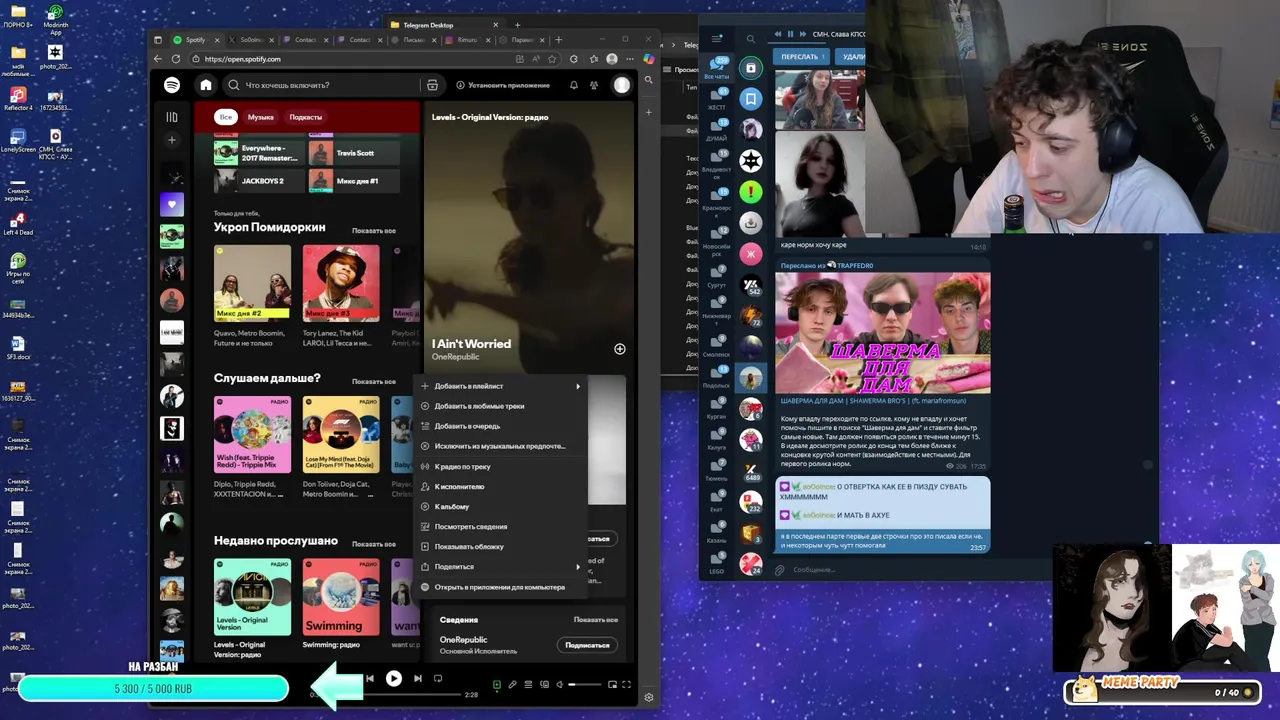Create a playlist with the plus sidebar icon
The width and height of the screenshot is (1280, 720).
pyautogui.click(x=172, y=140)
